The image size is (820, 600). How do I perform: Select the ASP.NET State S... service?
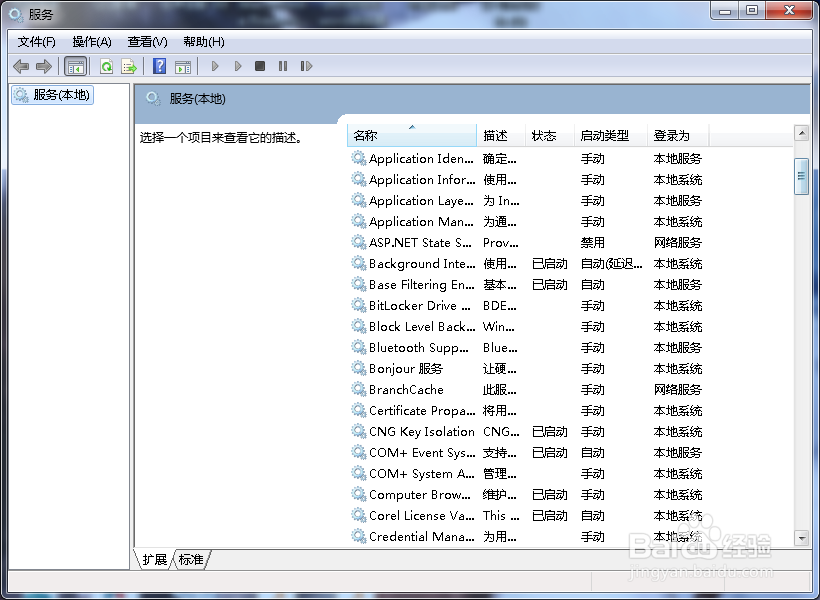click(527, 243)
